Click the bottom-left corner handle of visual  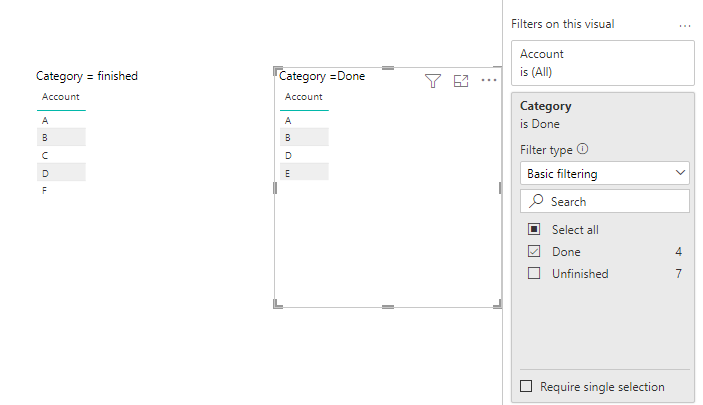click(x=278, y=305)
